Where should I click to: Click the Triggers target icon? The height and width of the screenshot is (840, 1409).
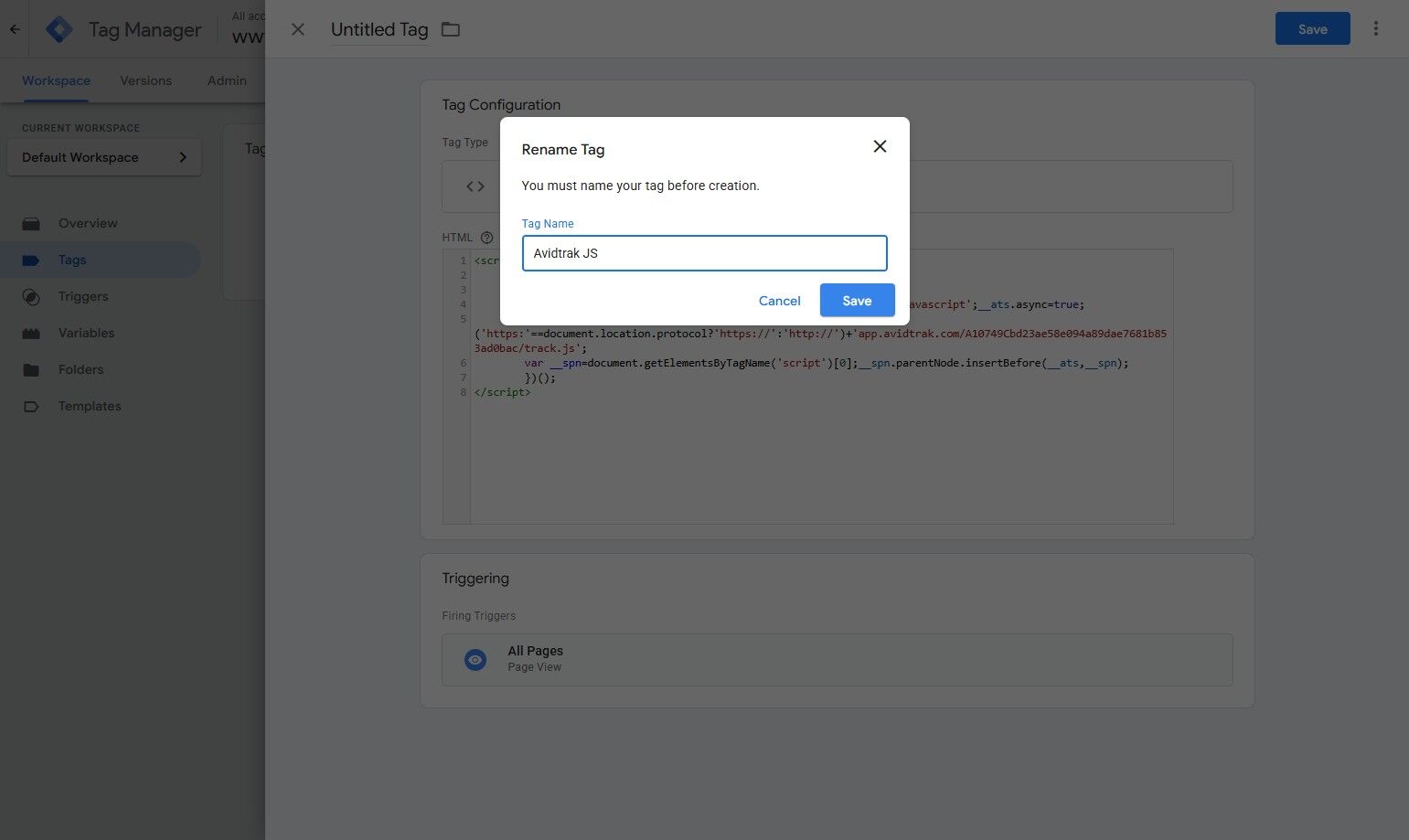pyautogui.click(x=31, y=297)
